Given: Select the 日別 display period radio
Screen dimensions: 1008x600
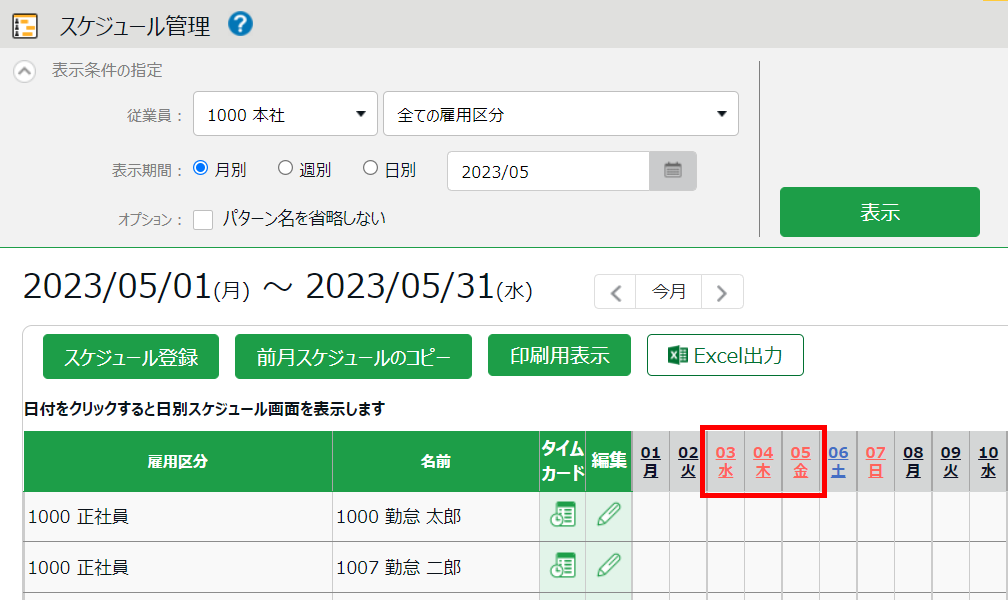Looking at the screenshot, I should (x=371, y=169).
